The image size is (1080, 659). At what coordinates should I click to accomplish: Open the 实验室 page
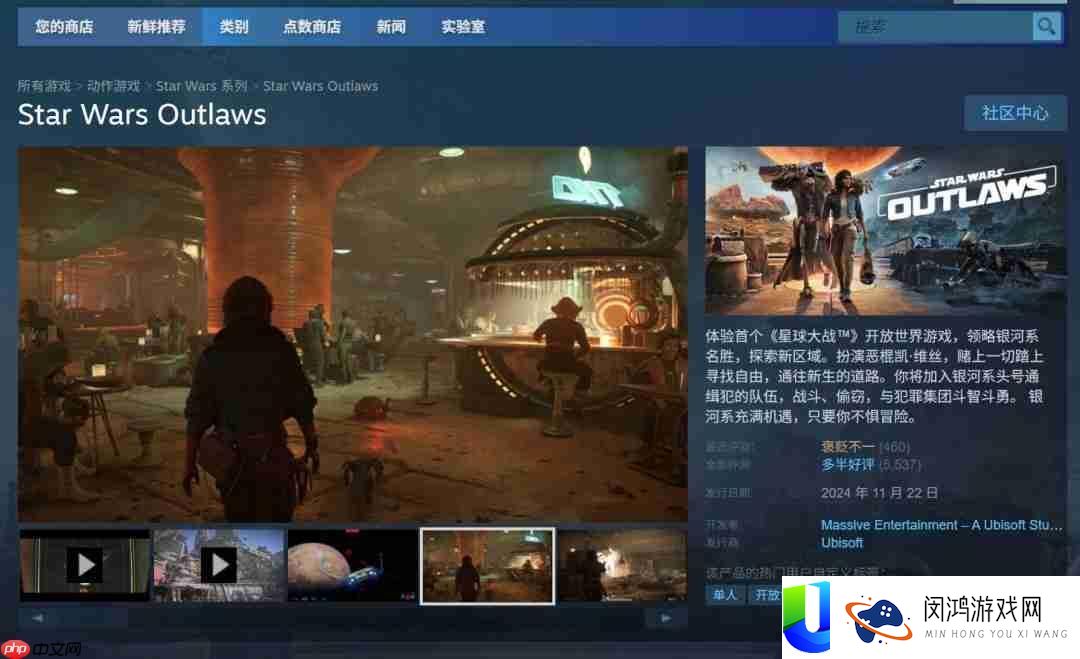pyautogui.click(x=463, y=27)
